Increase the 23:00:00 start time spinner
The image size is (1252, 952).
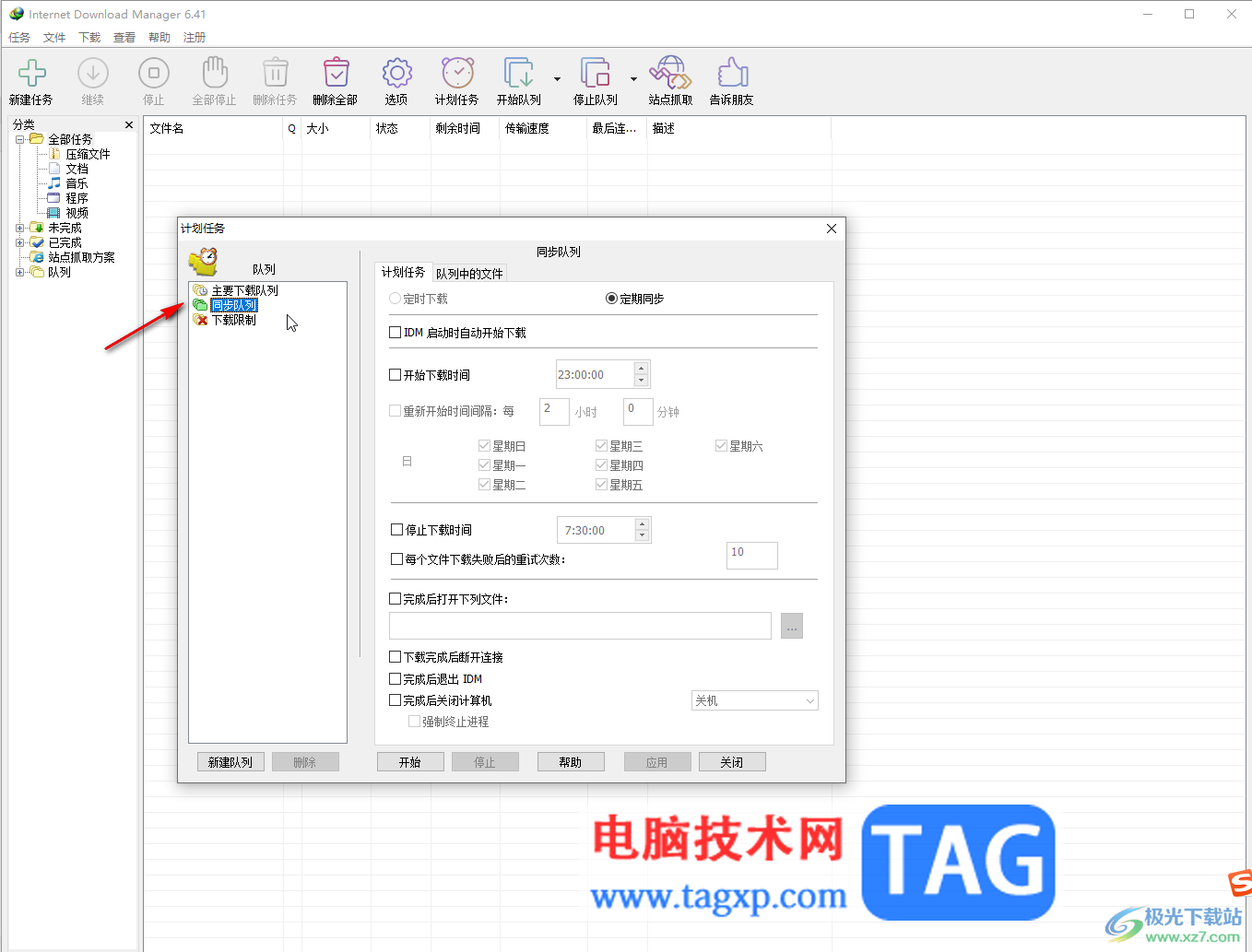coord(642,369)
